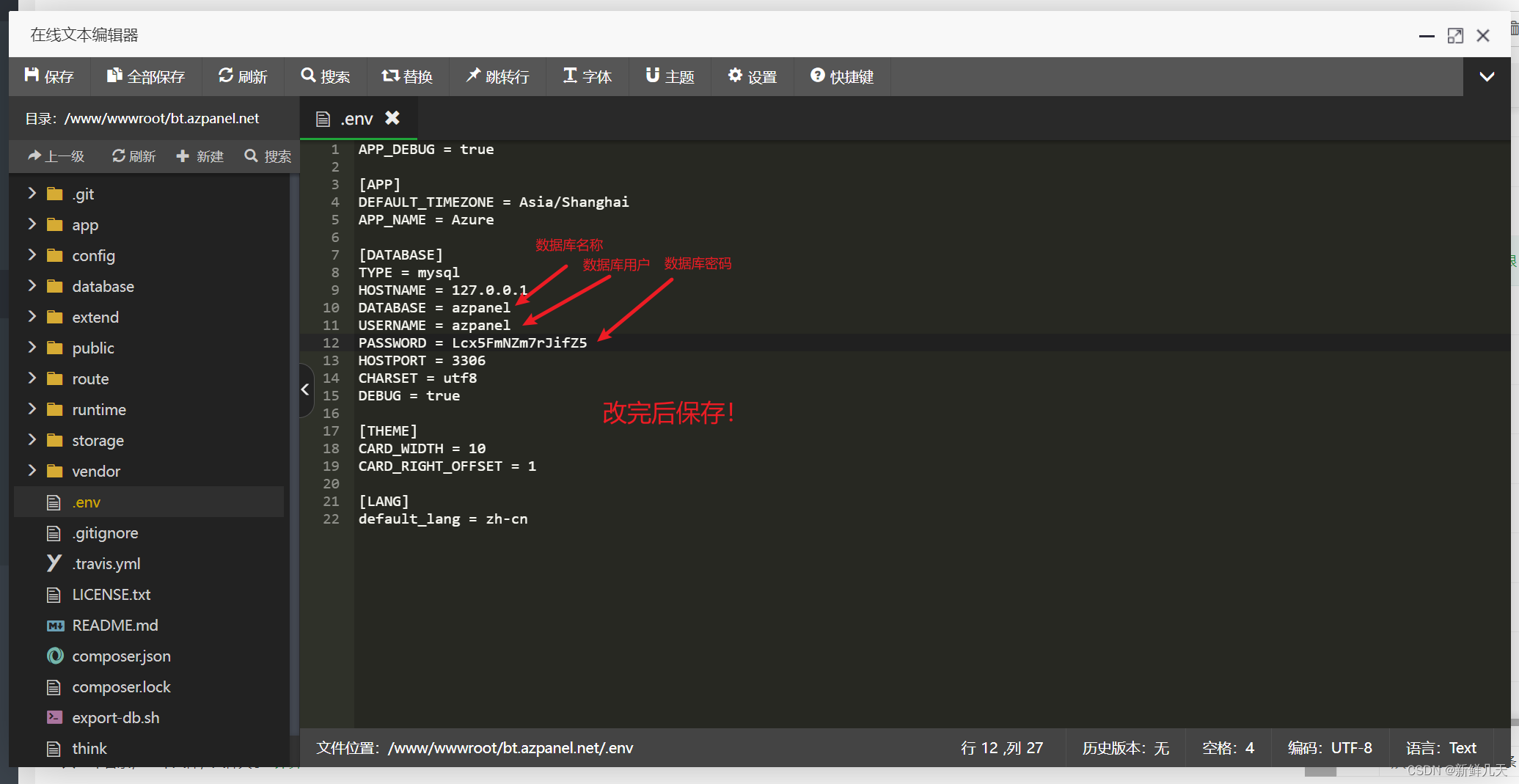Collapse the file sidebar with left-arrow handle
The height and width of the screenshot is (784, 1519).
point(306,389)
